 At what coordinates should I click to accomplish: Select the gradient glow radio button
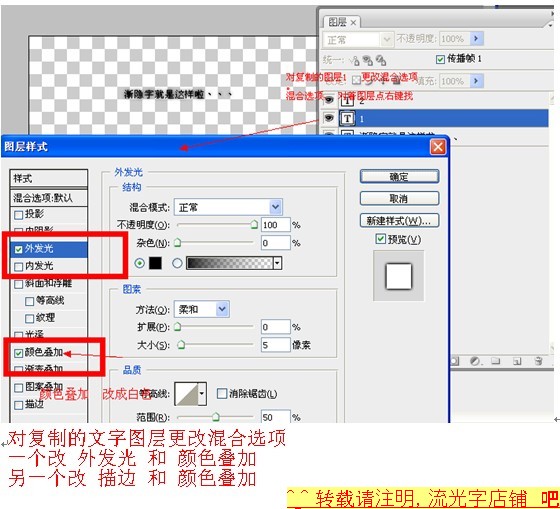177,263
